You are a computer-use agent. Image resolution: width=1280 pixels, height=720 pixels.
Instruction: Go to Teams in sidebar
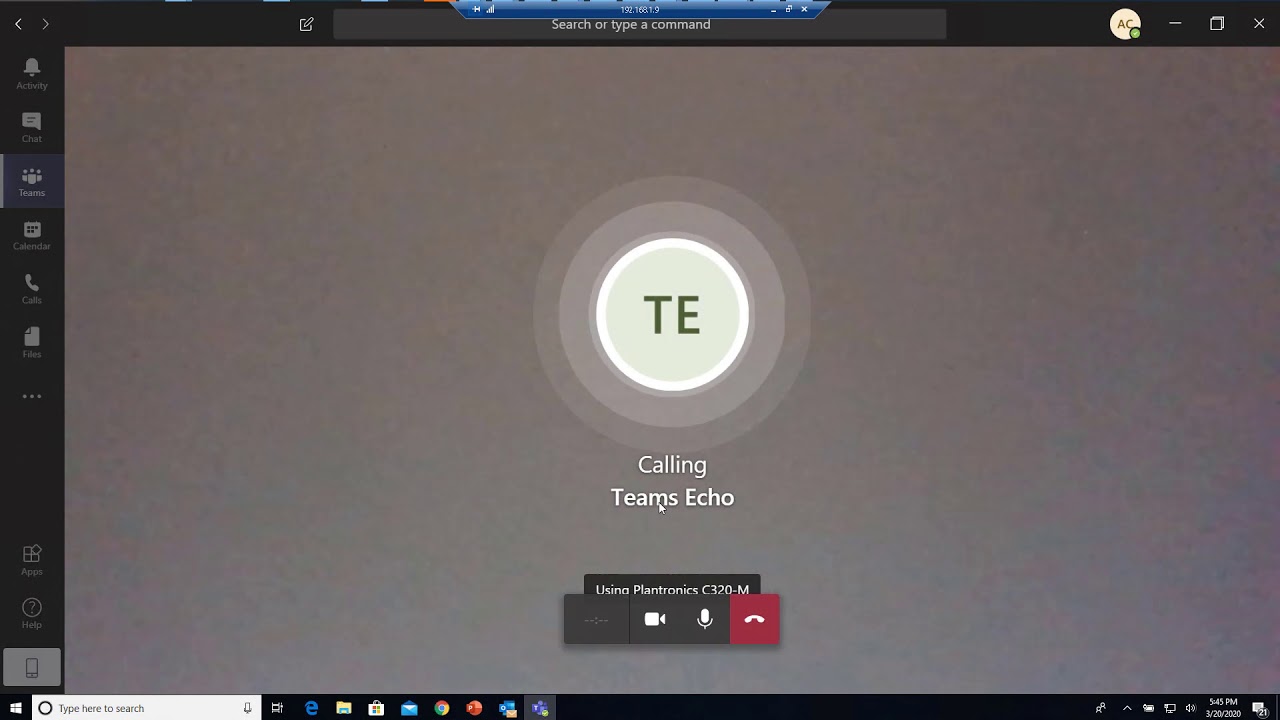[32, 182]
